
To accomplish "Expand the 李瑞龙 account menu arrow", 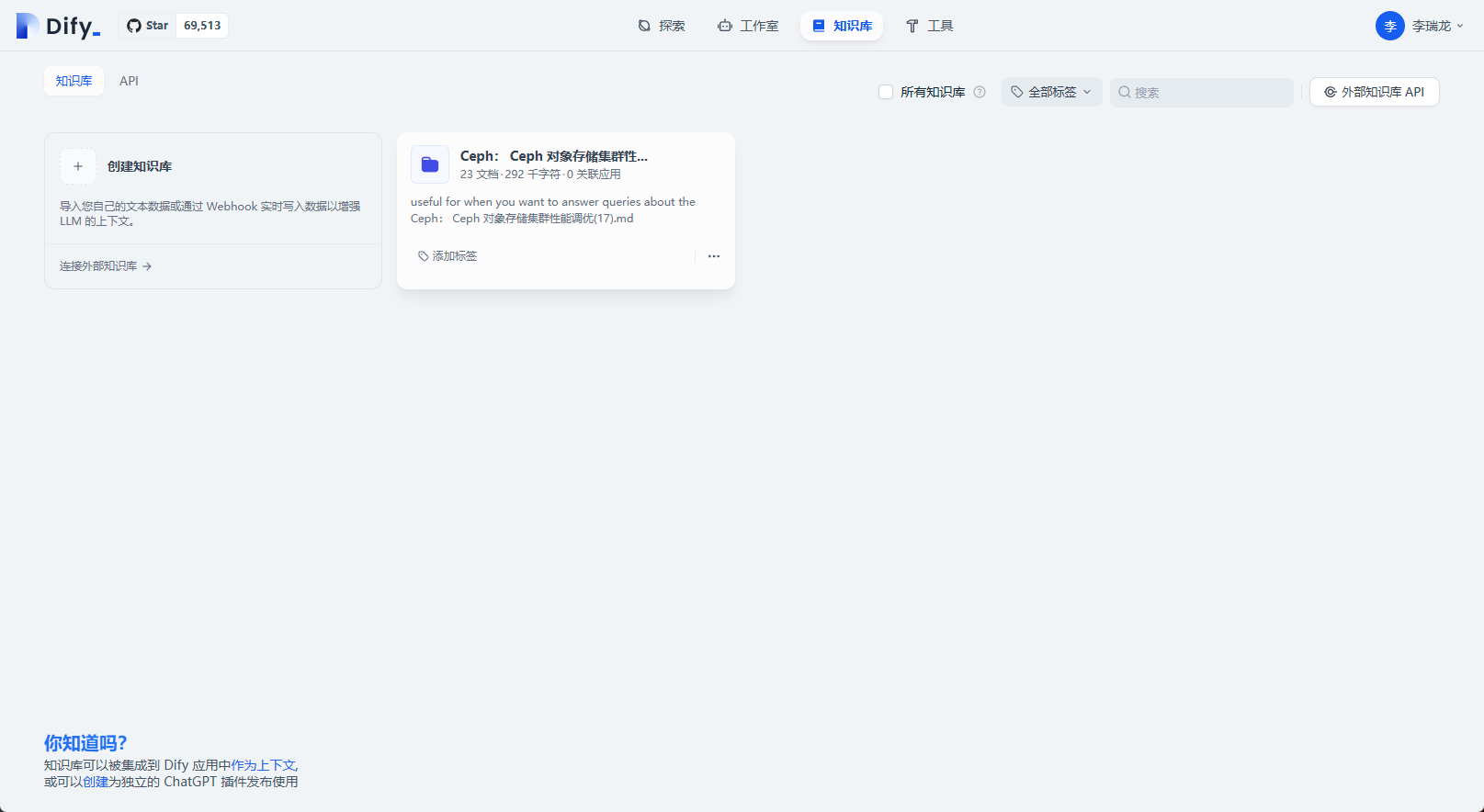I will click(1460, 26).
